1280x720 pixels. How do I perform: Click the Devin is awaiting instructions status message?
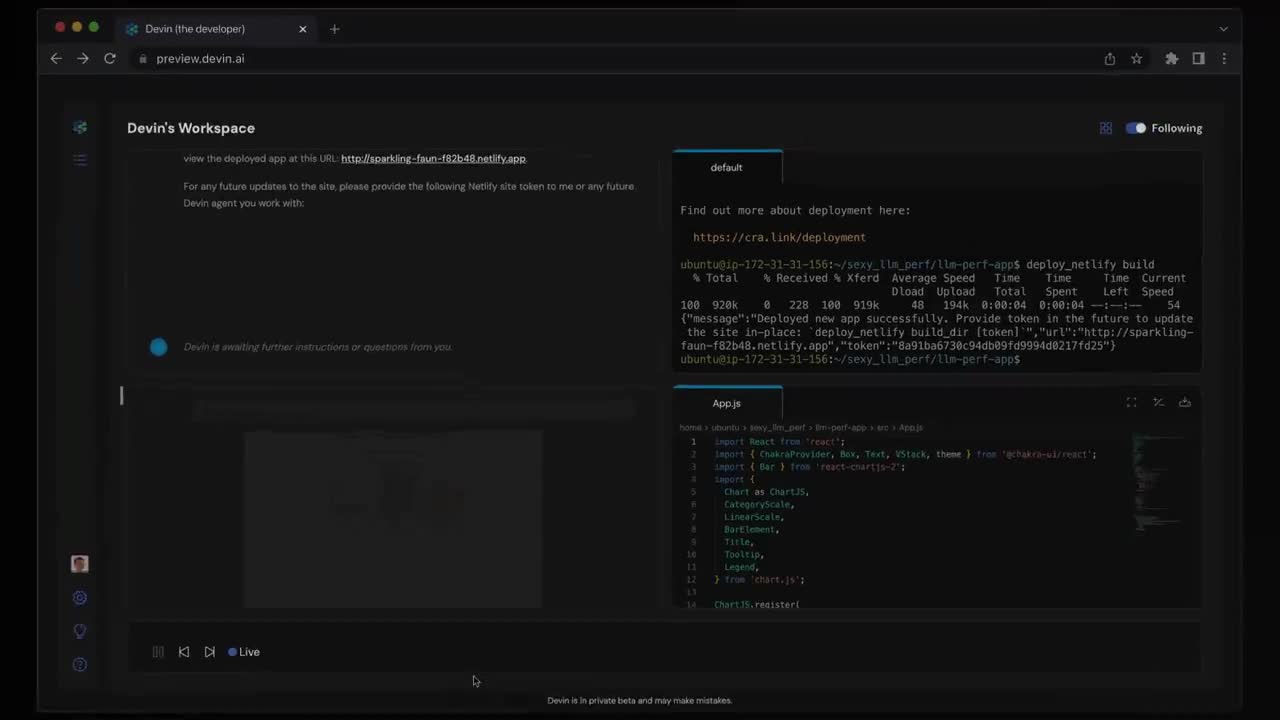(x=318, y=347)
